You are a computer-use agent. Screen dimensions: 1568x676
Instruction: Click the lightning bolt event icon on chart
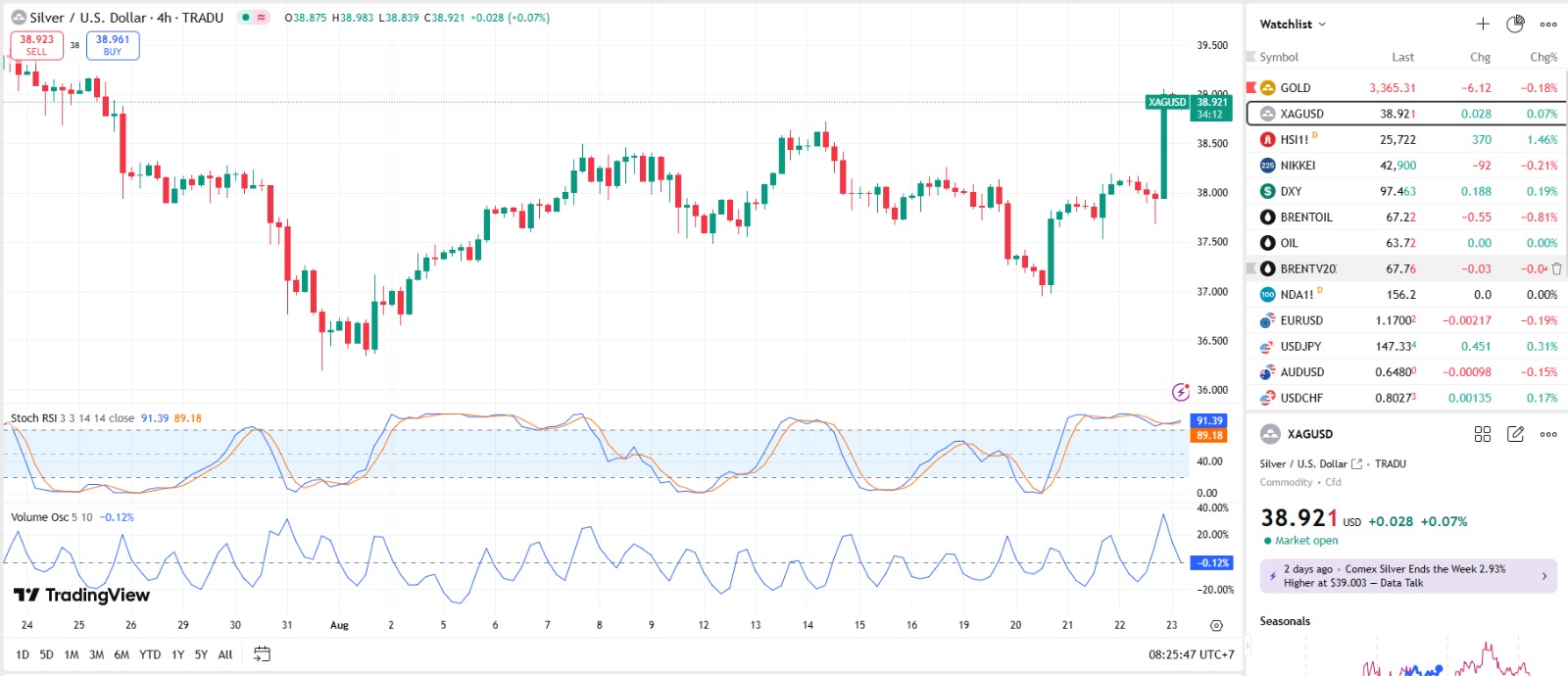click(1181, 392)
